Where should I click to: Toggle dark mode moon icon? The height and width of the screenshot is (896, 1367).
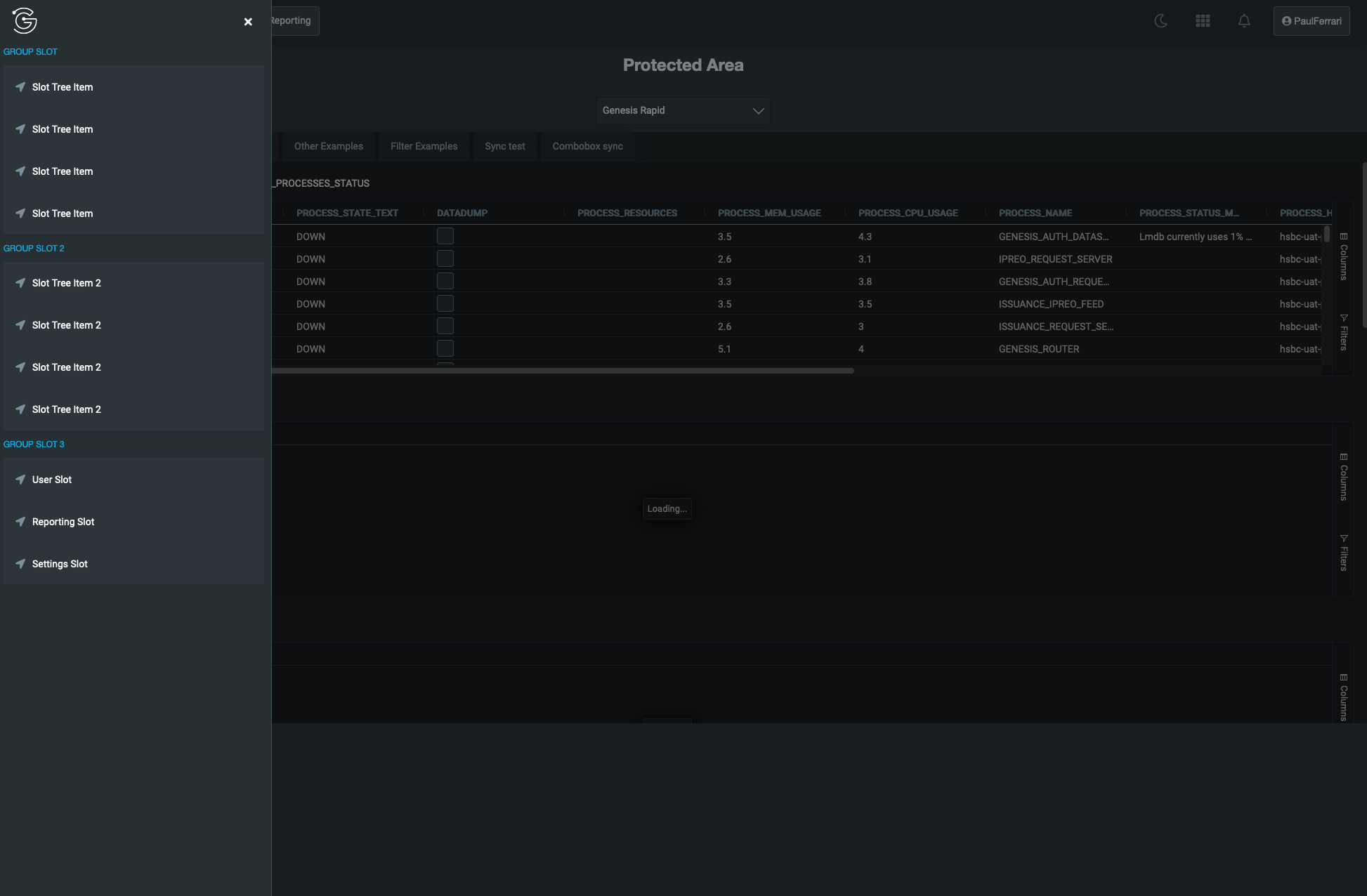tap(1161, 21)
